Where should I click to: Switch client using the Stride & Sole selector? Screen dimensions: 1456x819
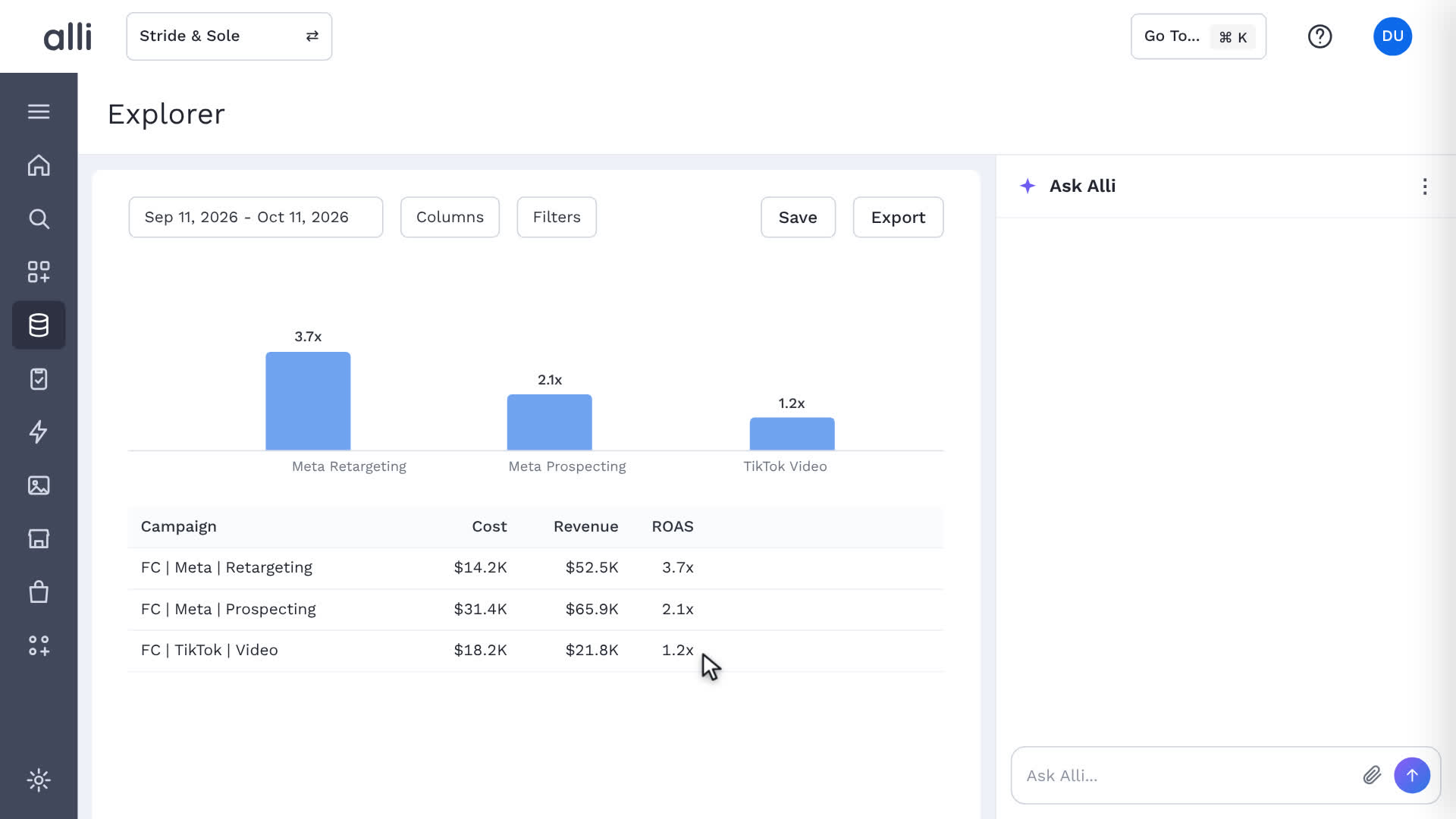[x=229, y=36]
